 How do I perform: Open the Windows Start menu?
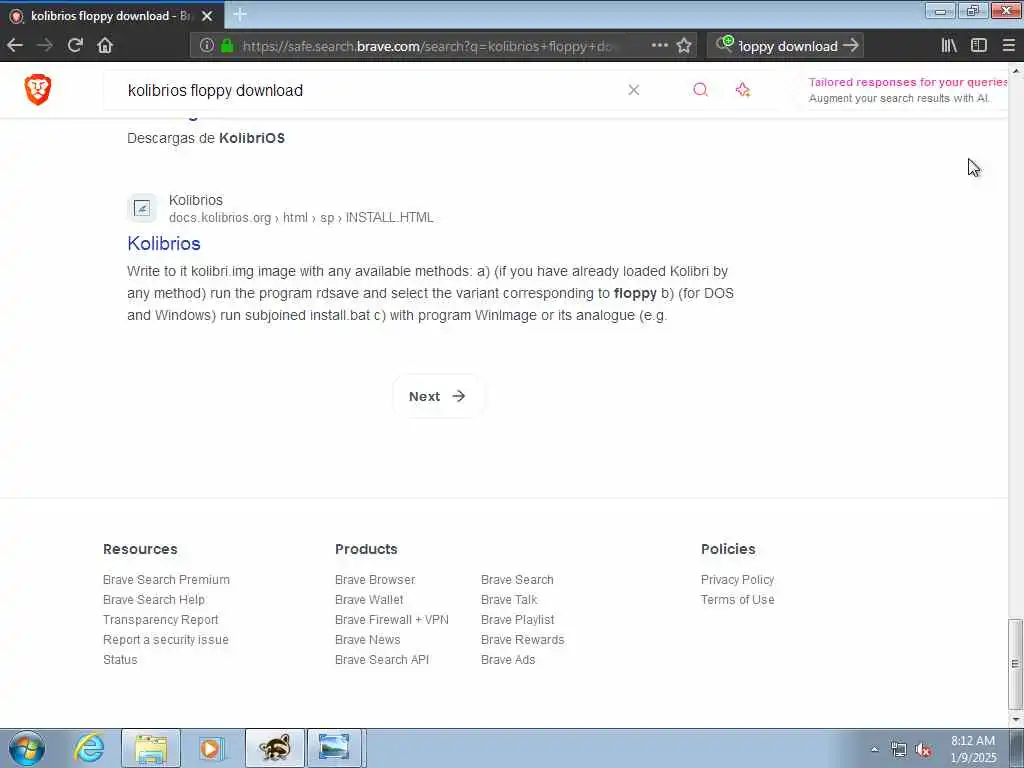click(27, 748)
